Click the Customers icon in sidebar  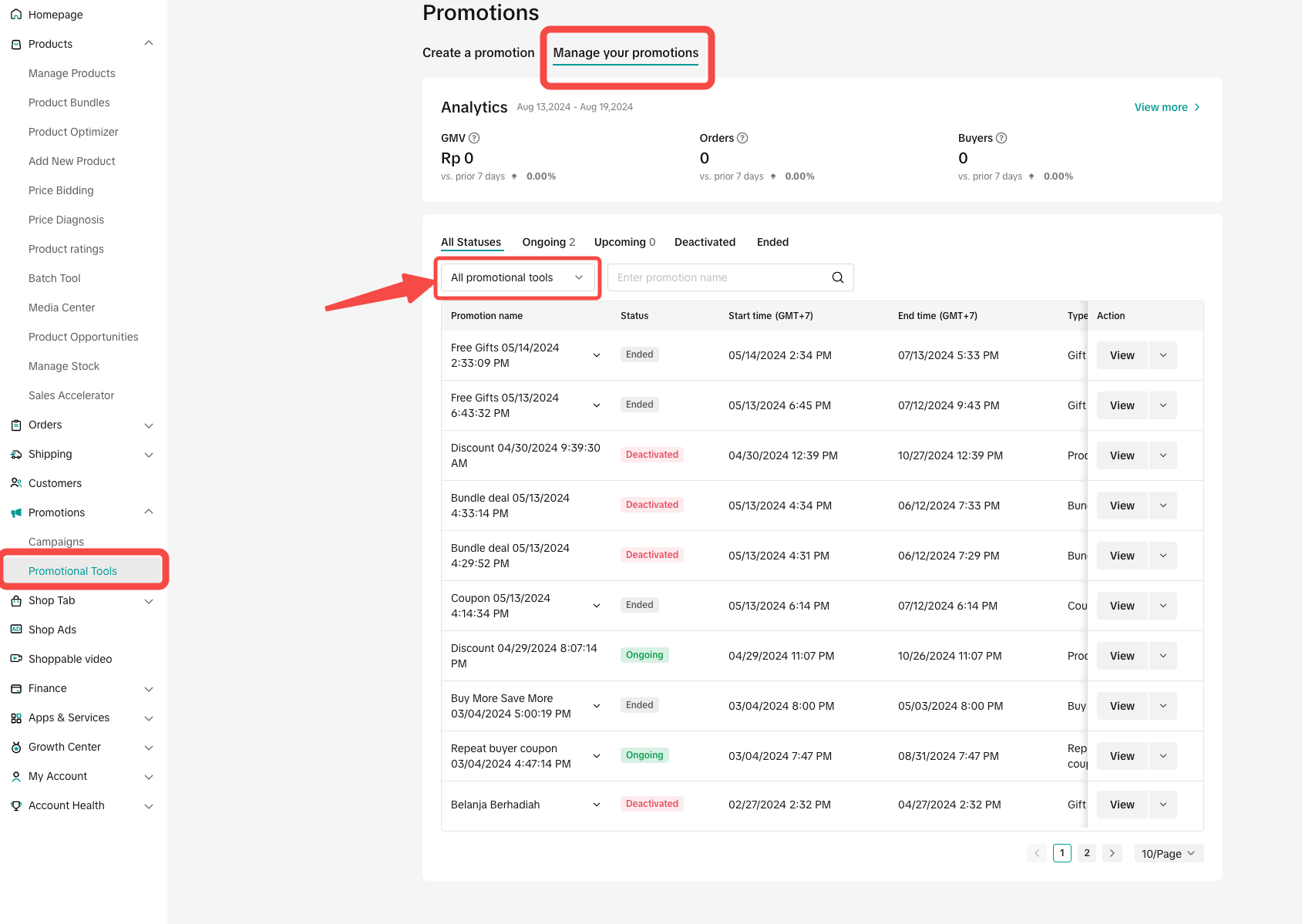(16, 483)
